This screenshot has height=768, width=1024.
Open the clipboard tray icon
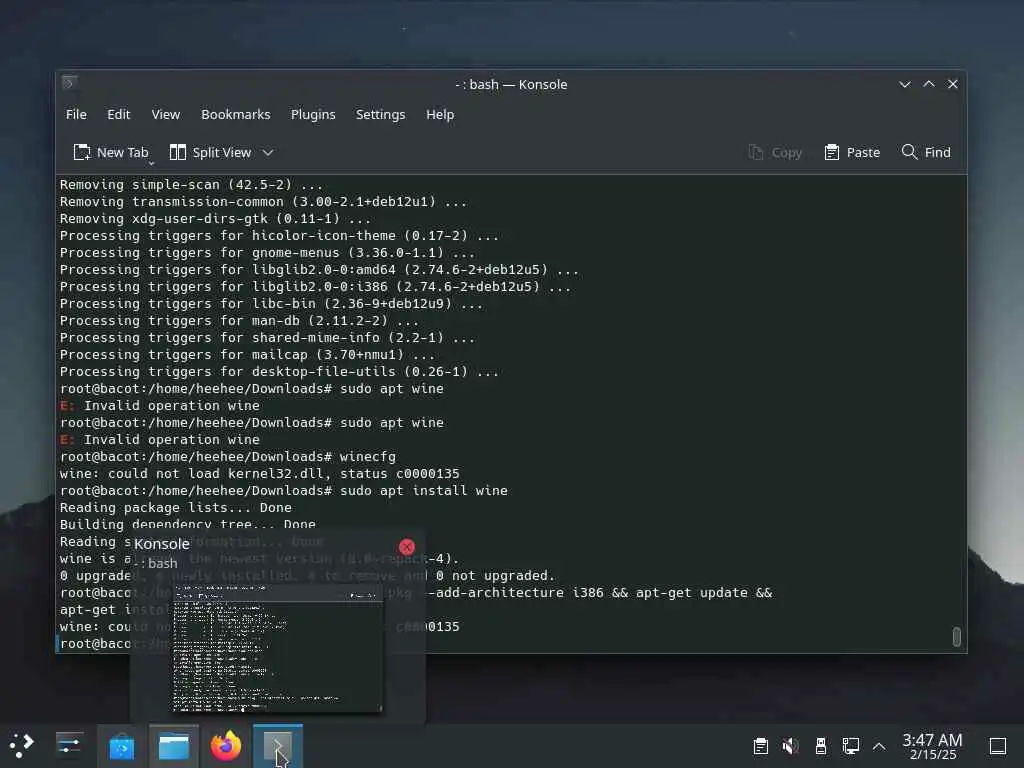pos(761,746)
